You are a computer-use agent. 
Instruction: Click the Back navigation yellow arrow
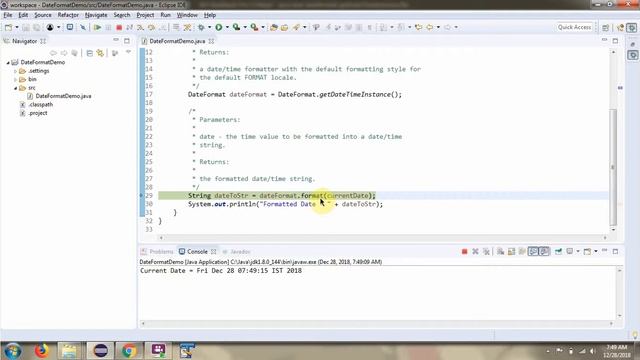430,27
